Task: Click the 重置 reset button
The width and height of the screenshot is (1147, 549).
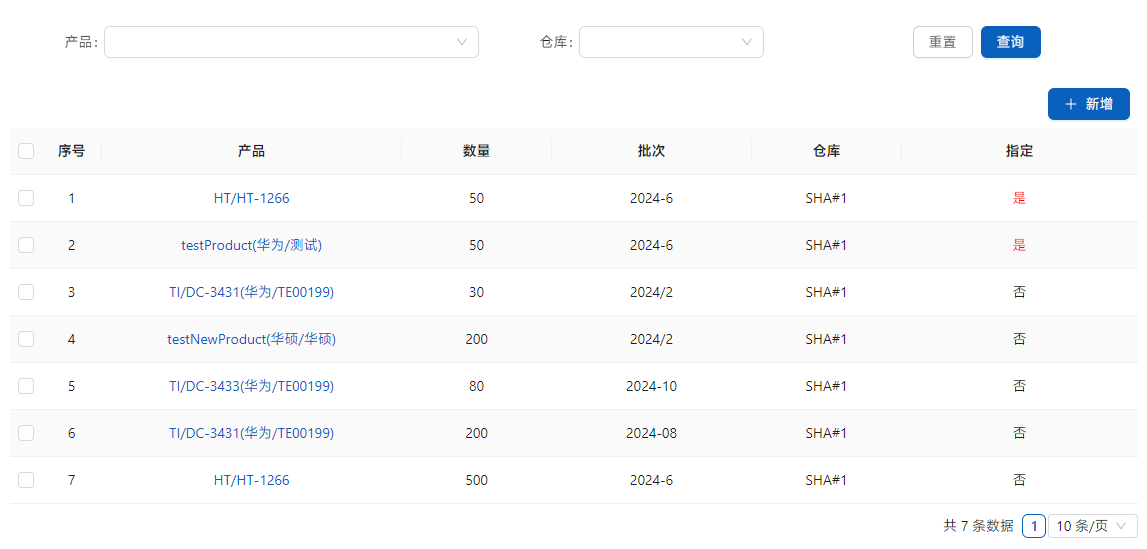Action: 942,42
